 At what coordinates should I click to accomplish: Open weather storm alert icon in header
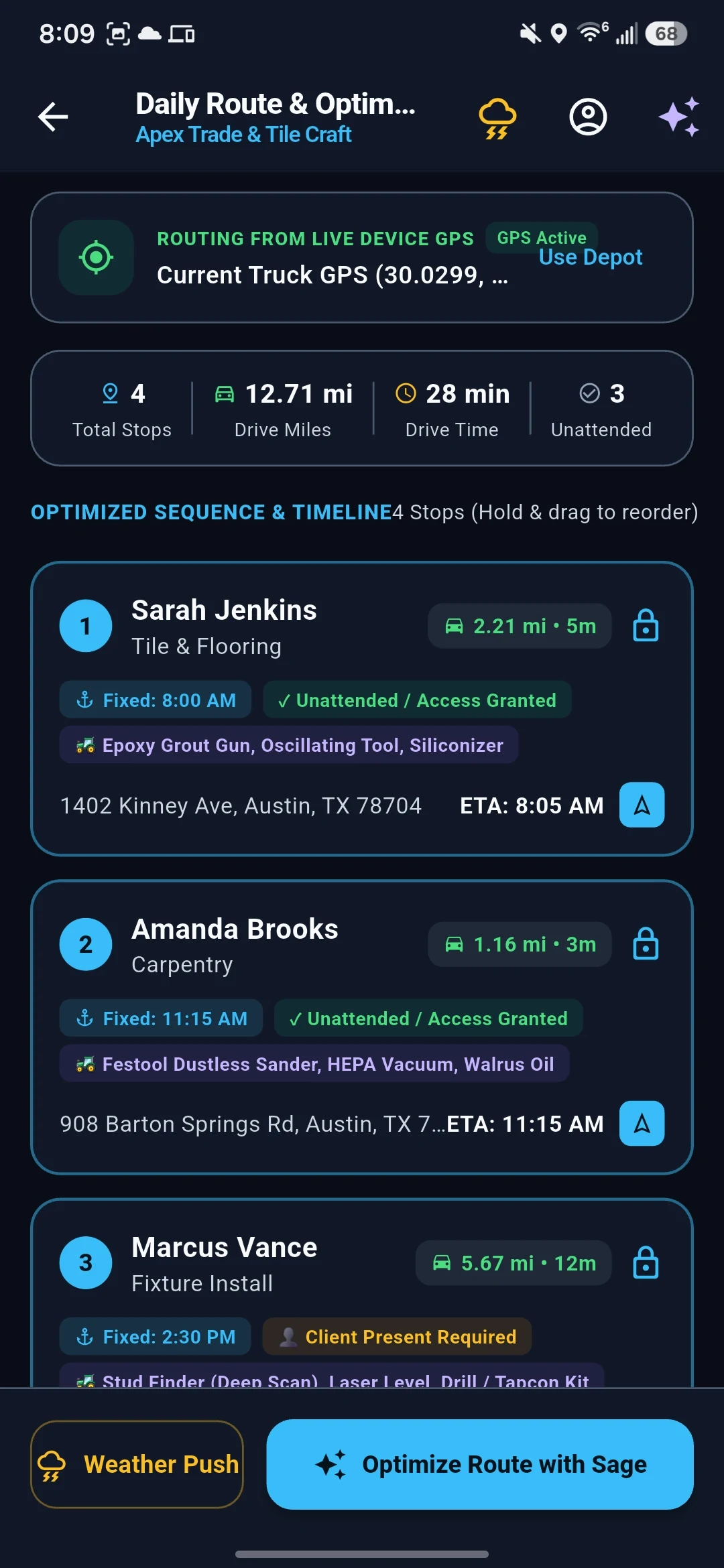[497, 118]
